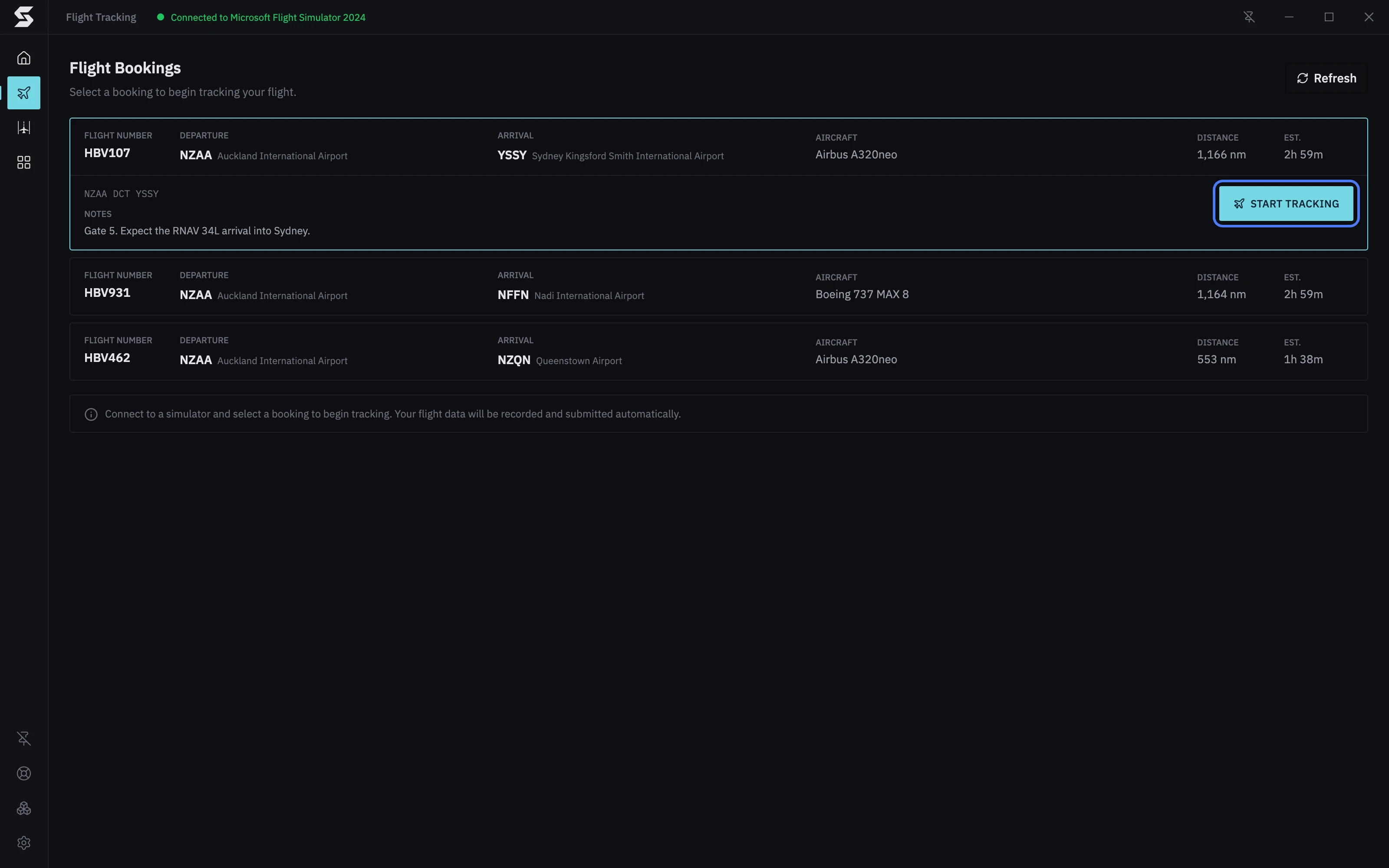
Task: Open the Home icon in sidebar
Action: [x=23, y=58]
